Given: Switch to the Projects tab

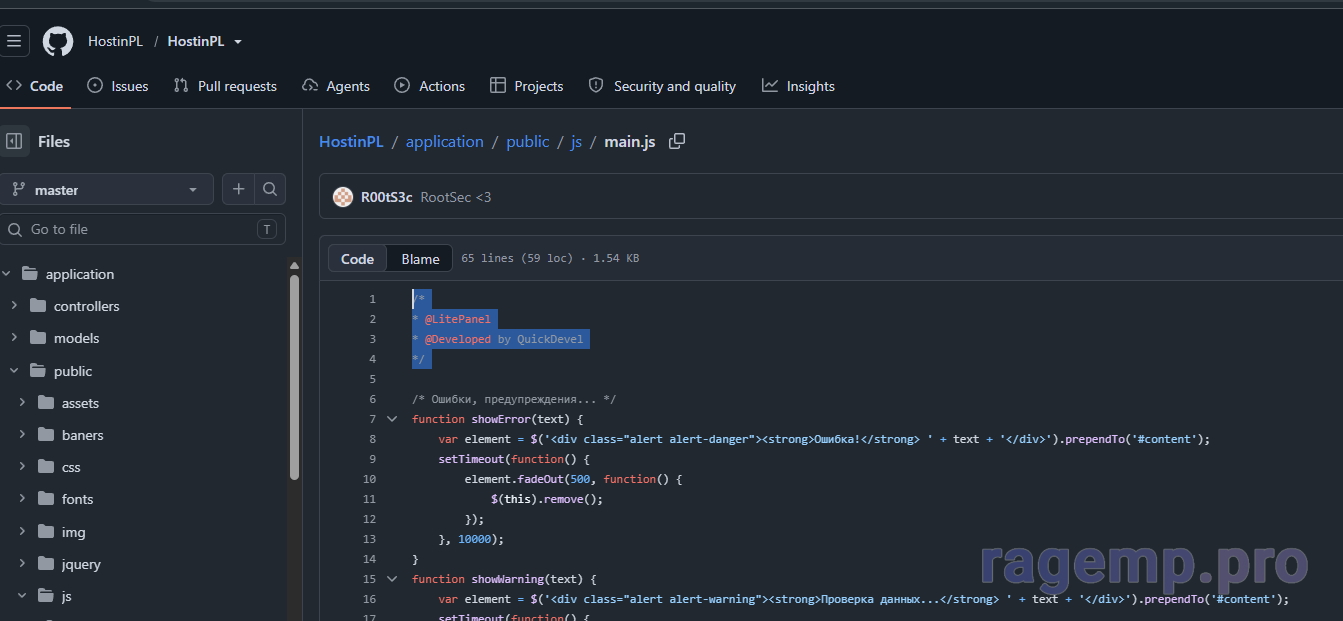Looking at the screenshot, I should (527, 86).
